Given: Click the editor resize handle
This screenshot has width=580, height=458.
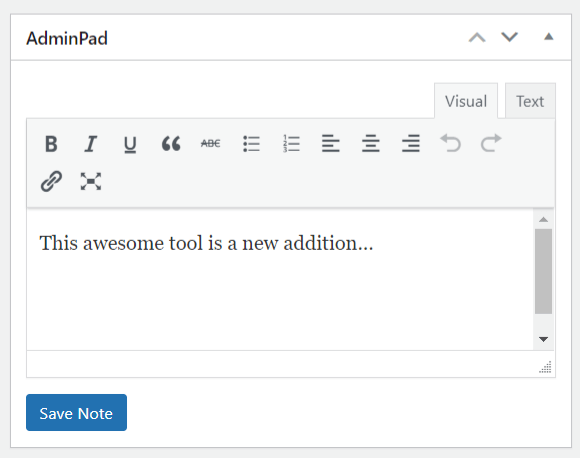Looking at the screenshot, I should click(x=546, y=367).
